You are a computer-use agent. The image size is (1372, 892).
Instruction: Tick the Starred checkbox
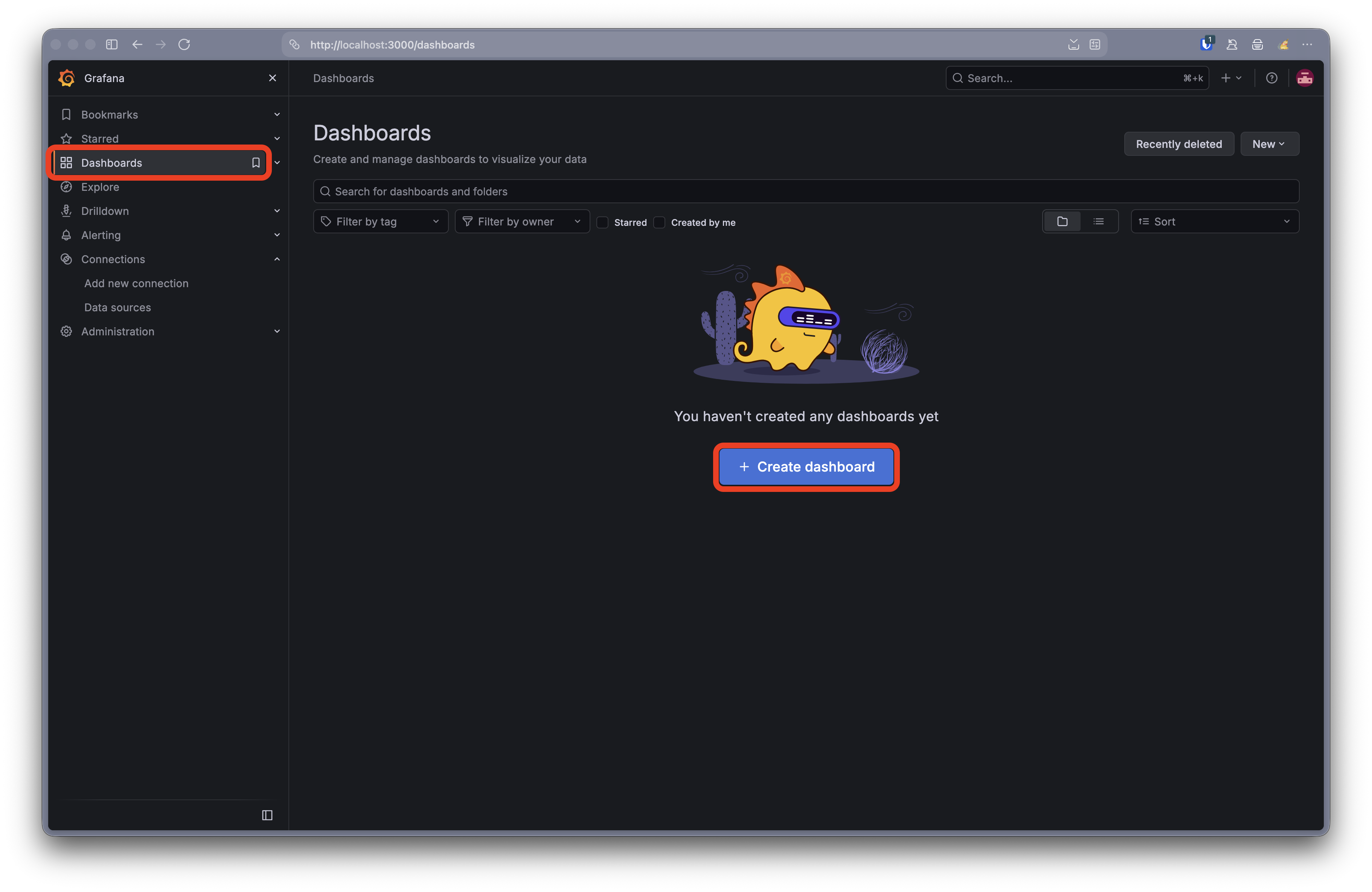(x=602, y=222)
